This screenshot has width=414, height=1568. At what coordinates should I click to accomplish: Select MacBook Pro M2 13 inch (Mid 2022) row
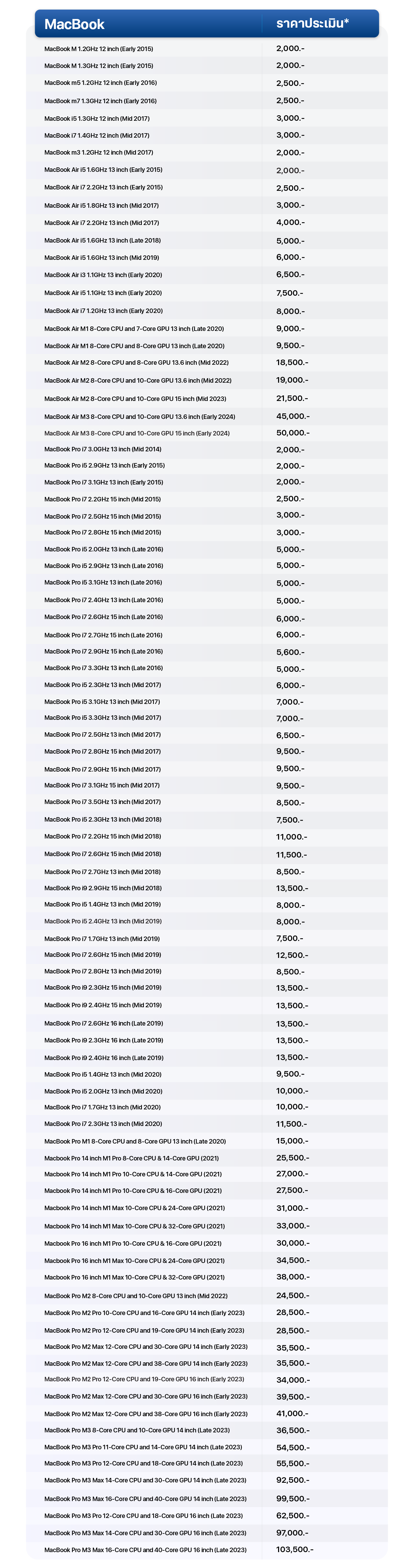point(136,1296)
